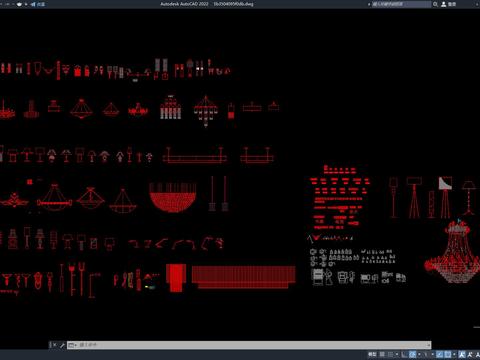Open the polar tracking angle dropdown arrow
Viewport: 480px width, 360px height.
(419, 354)
